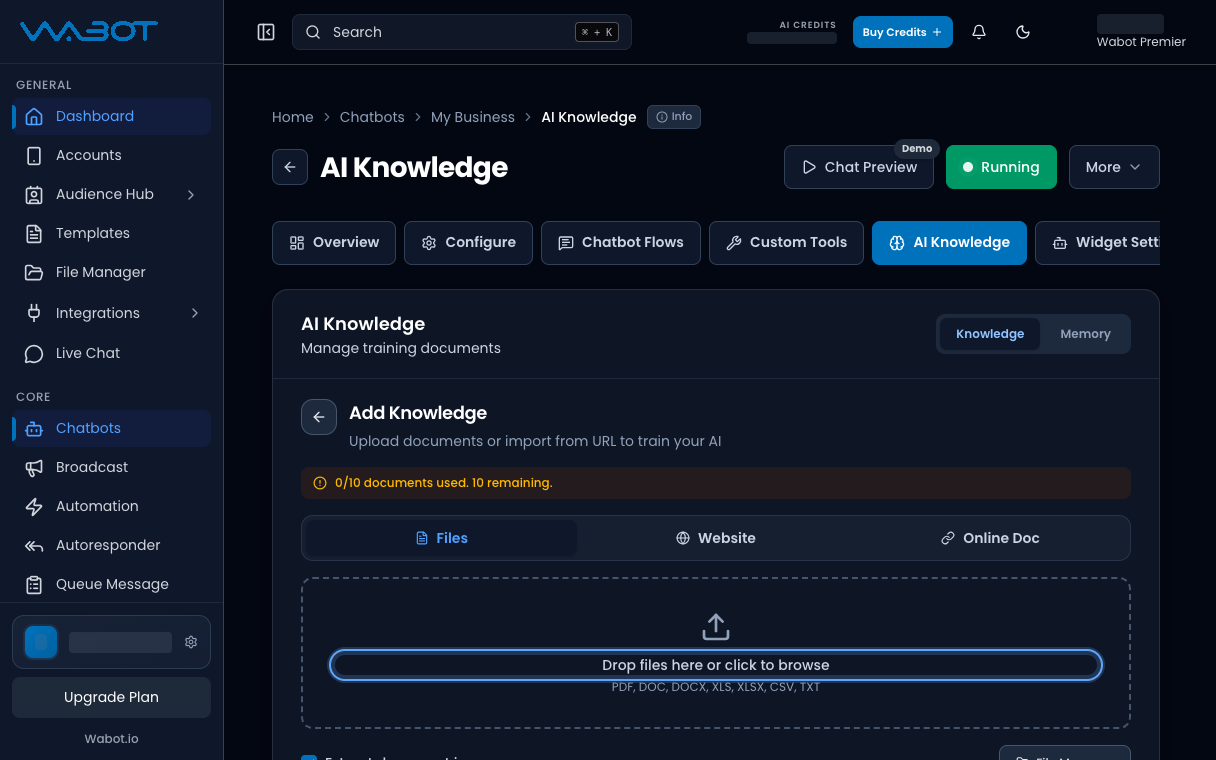The height and width of the screenshot is (760, 1216).
Task: Open Templates via its document icon
Action: coord(34,233)
